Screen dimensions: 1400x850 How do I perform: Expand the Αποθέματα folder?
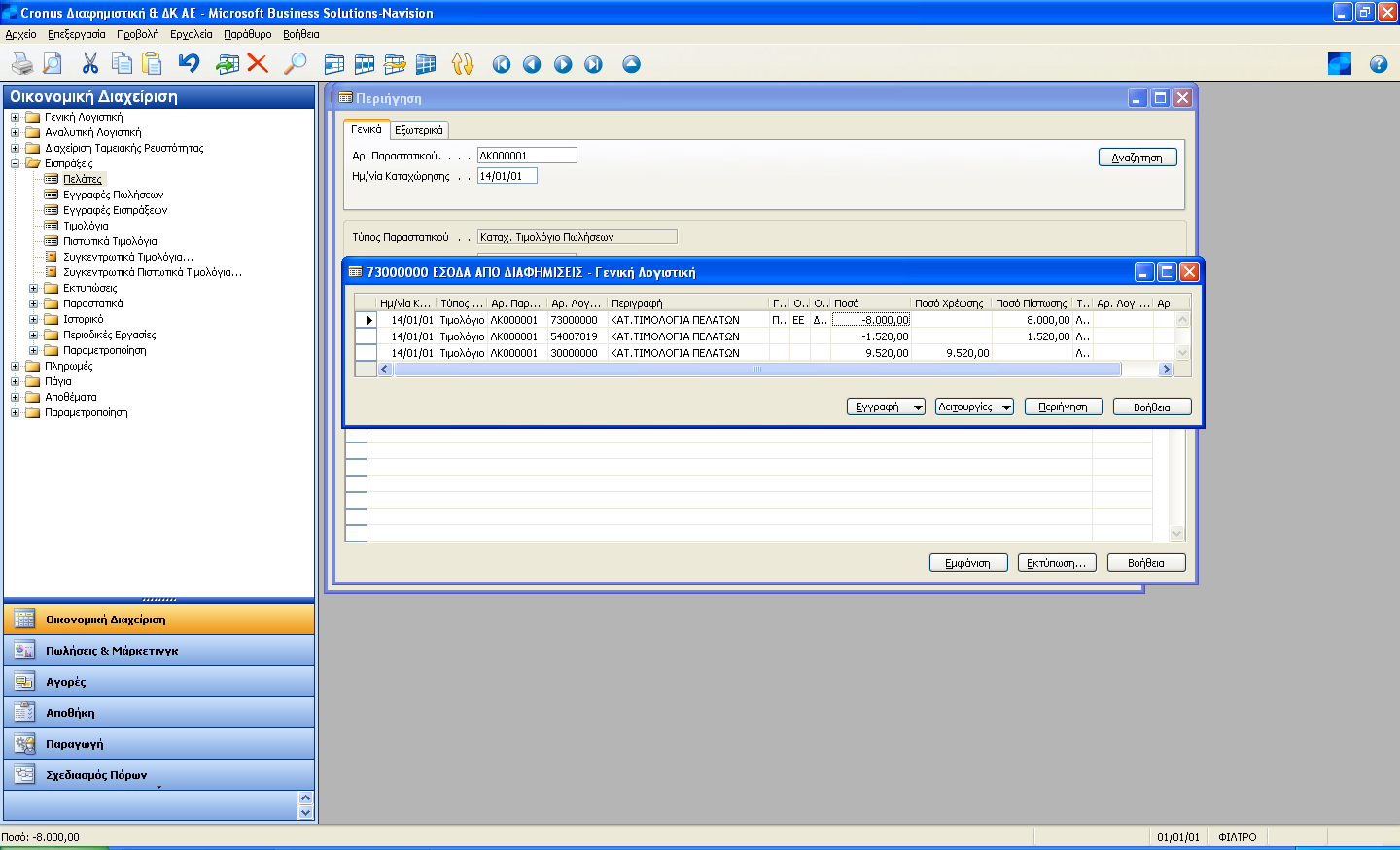pyautogui.click(x=16, y=397)
